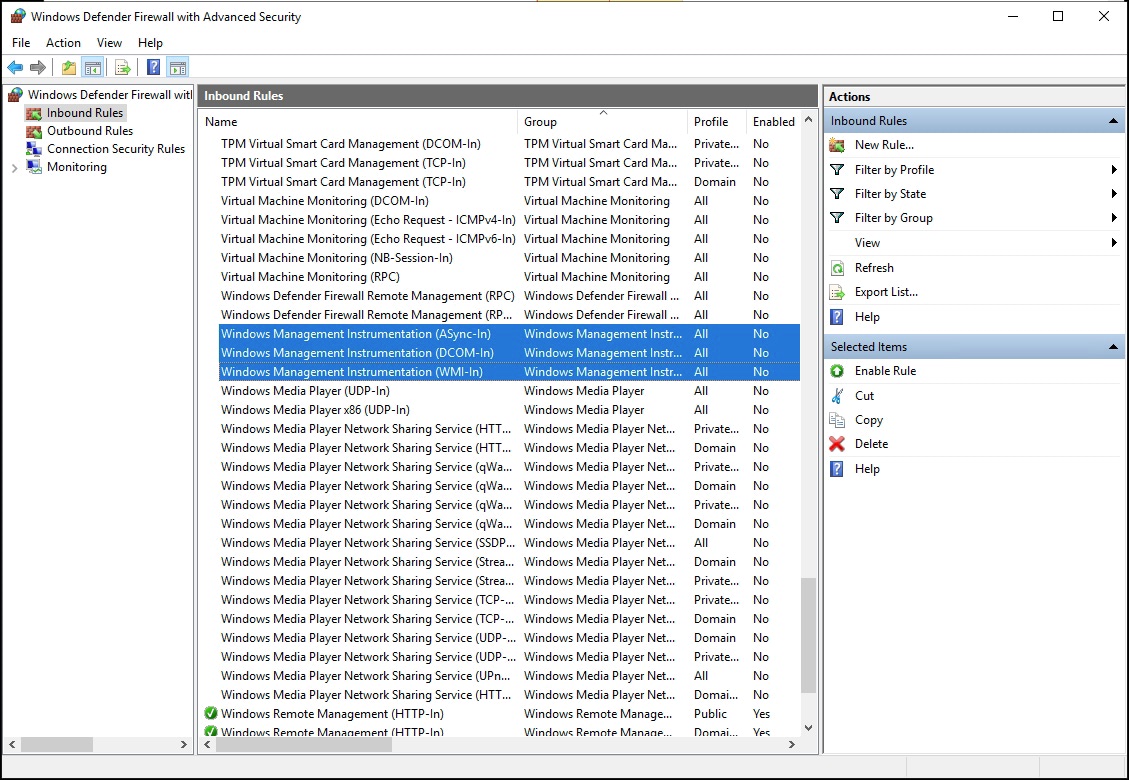Viewport: 1129px width, 780px height.
Task: Select the Outbound Rules tree item
Action: [90, 131]
